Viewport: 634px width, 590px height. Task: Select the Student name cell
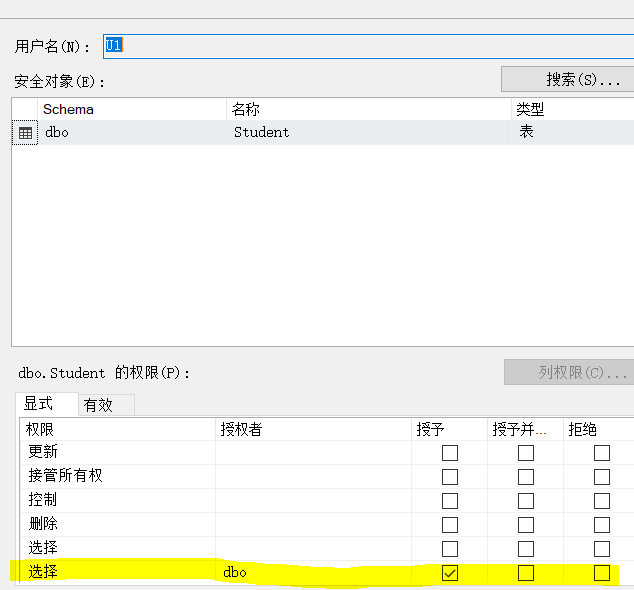tap(369, 132)
